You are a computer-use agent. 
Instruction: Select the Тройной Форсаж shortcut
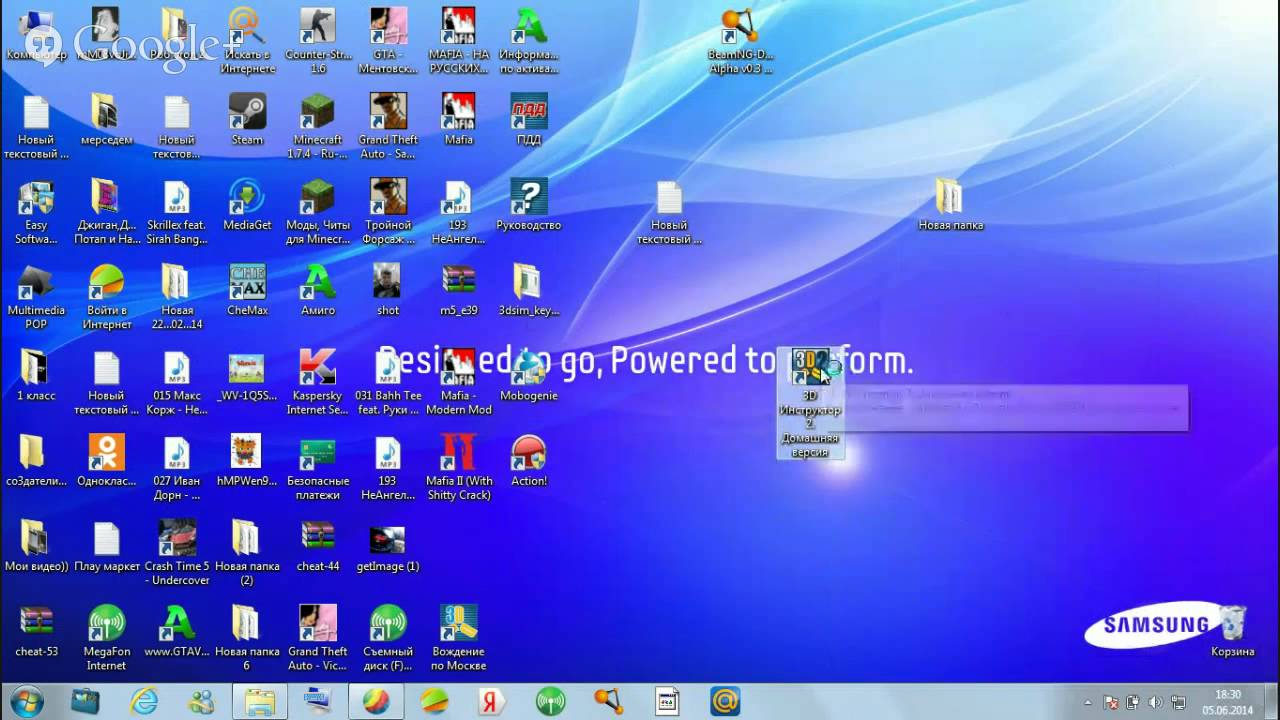tap(388, 211)
